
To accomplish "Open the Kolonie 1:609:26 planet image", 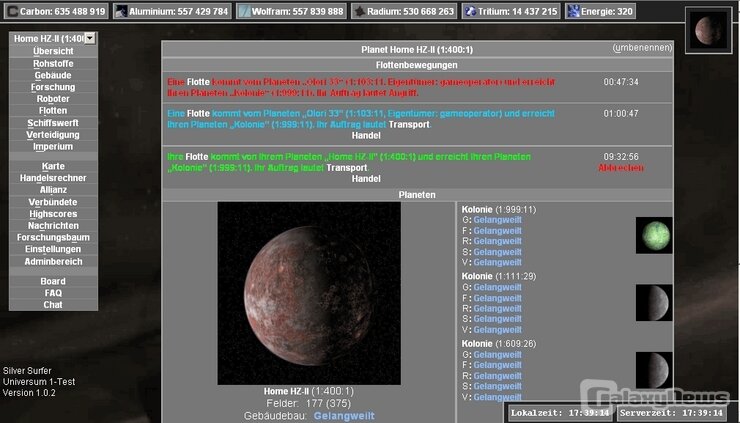I will point(654,369).
